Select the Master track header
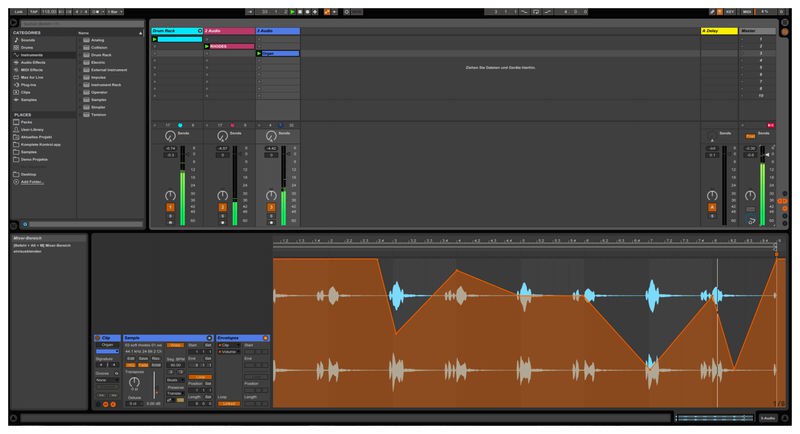The height and width of the screenshot is (434, 800). tap(756, 31)
